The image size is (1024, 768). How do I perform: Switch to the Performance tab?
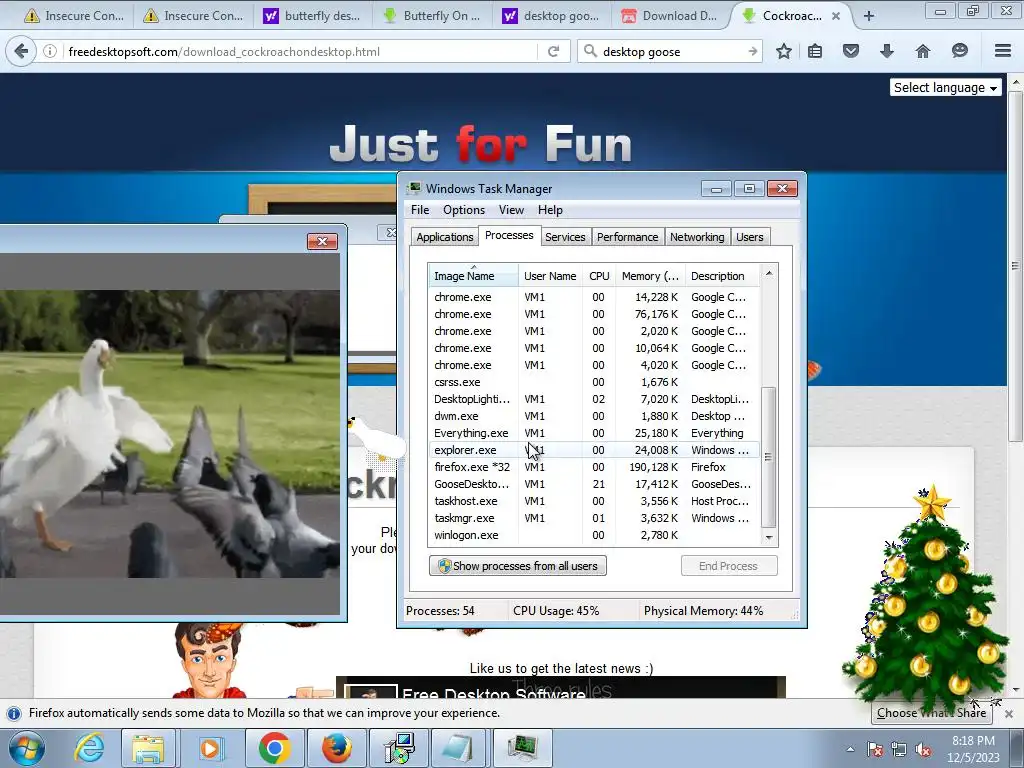point(628,237)
